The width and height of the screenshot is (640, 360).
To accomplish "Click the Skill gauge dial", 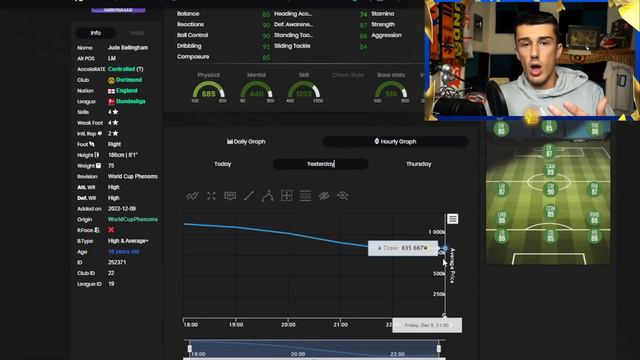I will coord(304,90).
